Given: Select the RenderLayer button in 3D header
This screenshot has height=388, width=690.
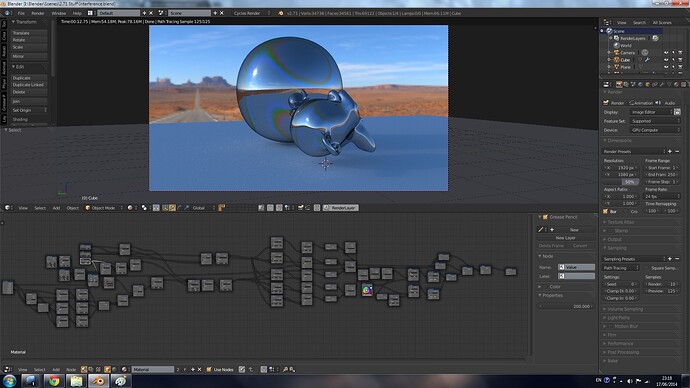Looking at the screenshot, I should [x=341, y=208].
